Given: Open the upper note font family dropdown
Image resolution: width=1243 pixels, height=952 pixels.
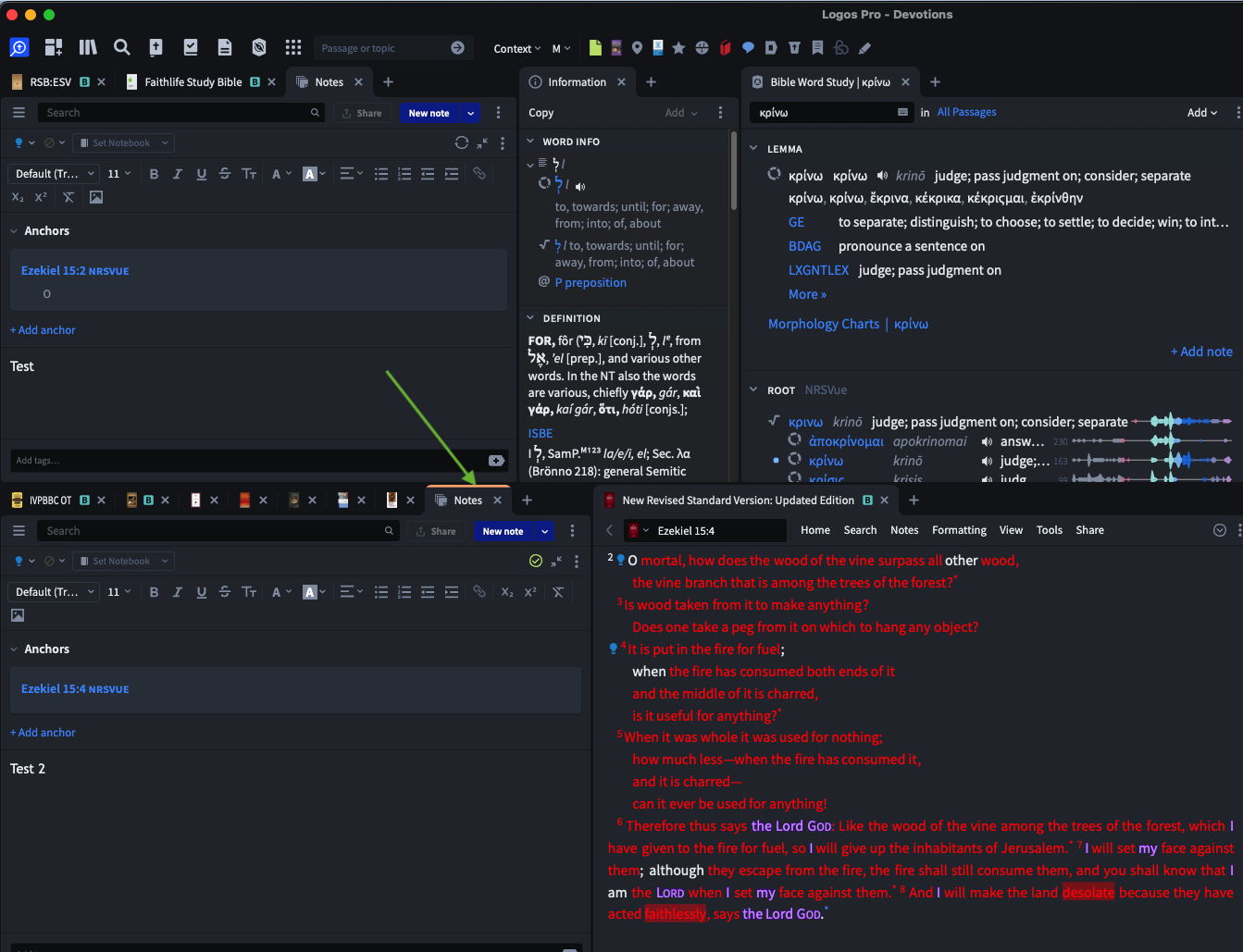Looking at the screenshot, I should pyautogui.click(x=55, y=174).
